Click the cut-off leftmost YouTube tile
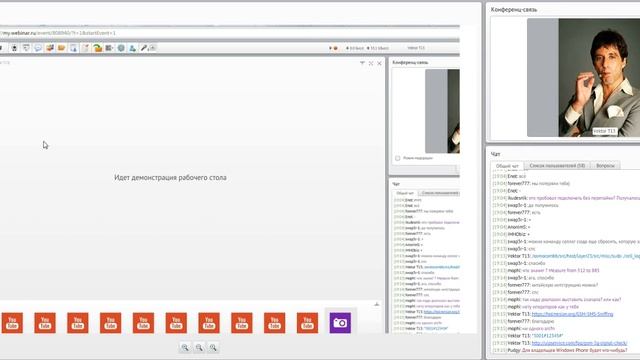This screenshot has width=640, height=360. (x=12, y=323)
